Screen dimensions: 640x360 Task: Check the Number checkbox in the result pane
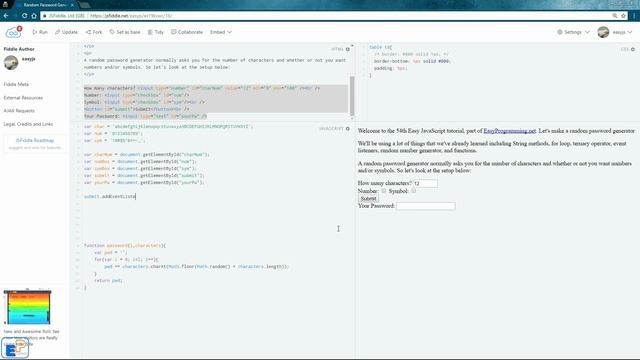pyautogui.click(x=384, y=191)
